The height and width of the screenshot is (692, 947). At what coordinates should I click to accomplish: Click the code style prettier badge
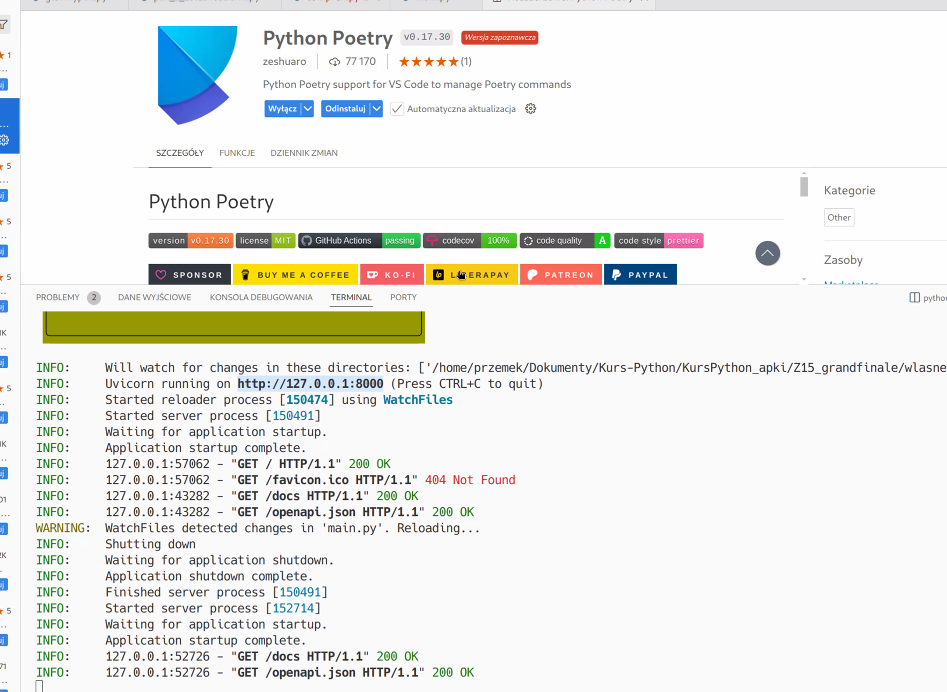658,240
